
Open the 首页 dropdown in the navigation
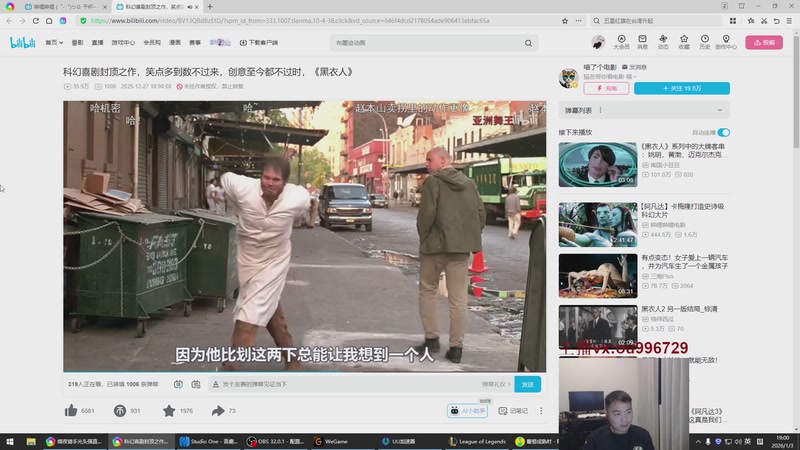pos(54,43)
